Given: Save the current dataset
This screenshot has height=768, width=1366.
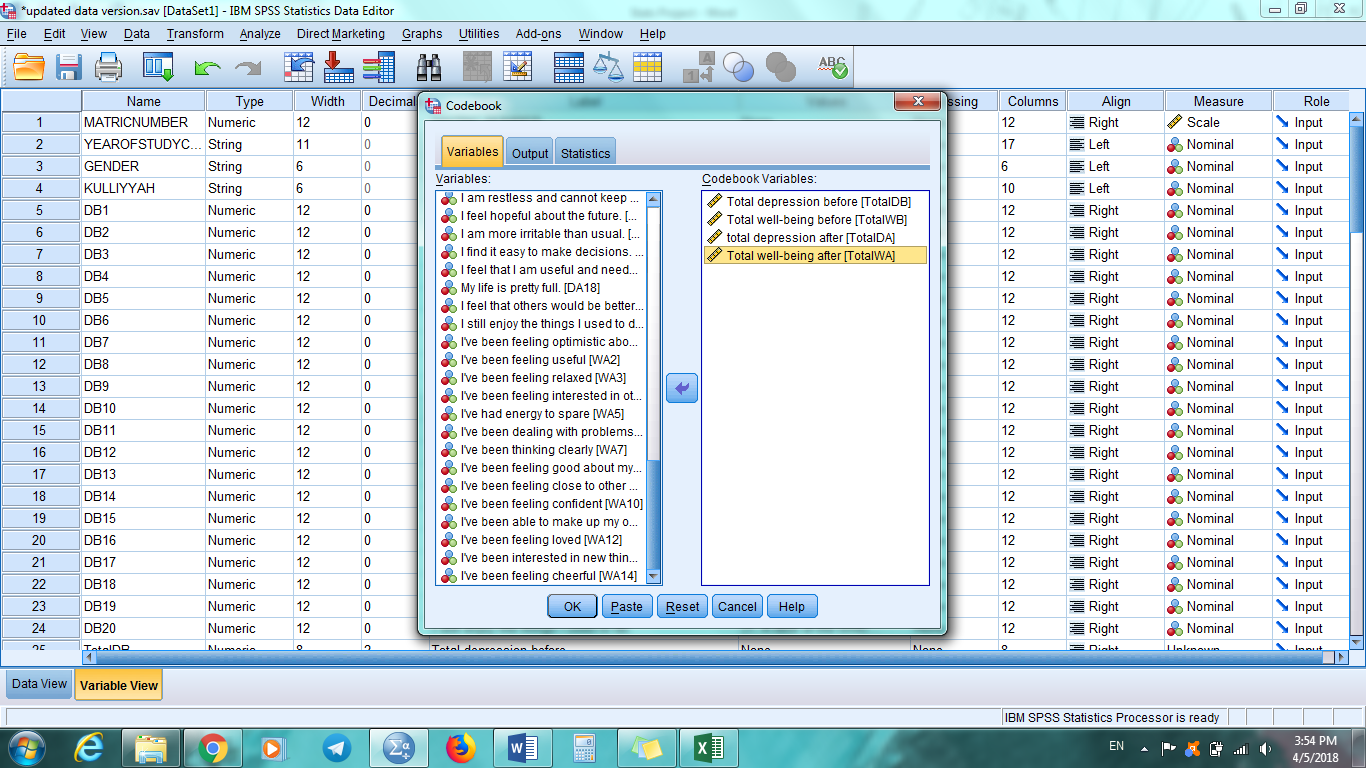Looking at the screenshot, I should (x=67, y=67).
